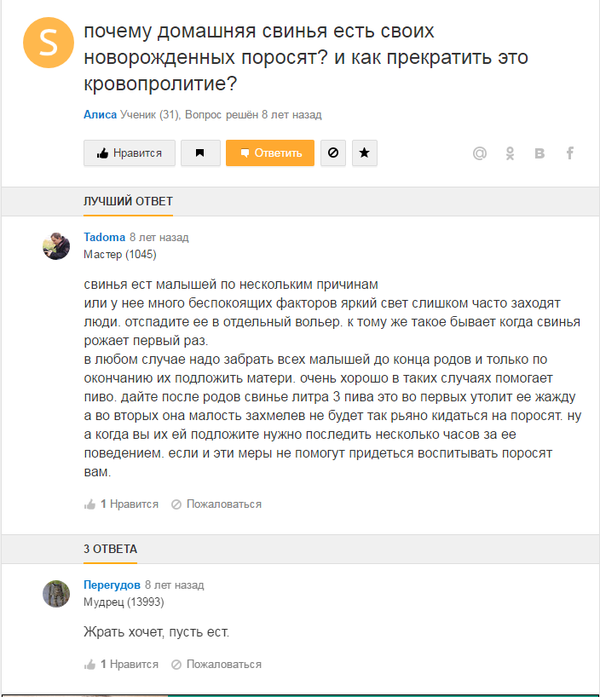Screen dimensions: 600x697
Task: Click the star favorite icon
Action: 364,153
